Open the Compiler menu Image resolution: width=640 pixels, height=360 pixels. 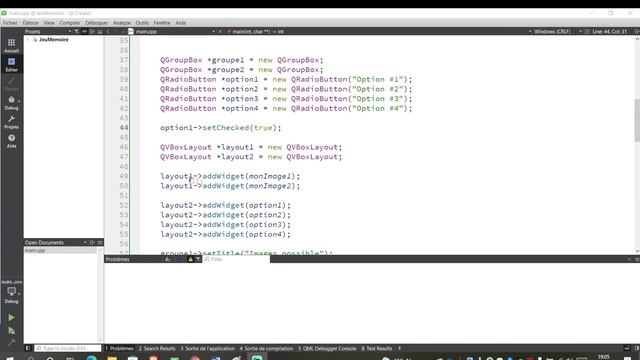click(x=70, y=23)
